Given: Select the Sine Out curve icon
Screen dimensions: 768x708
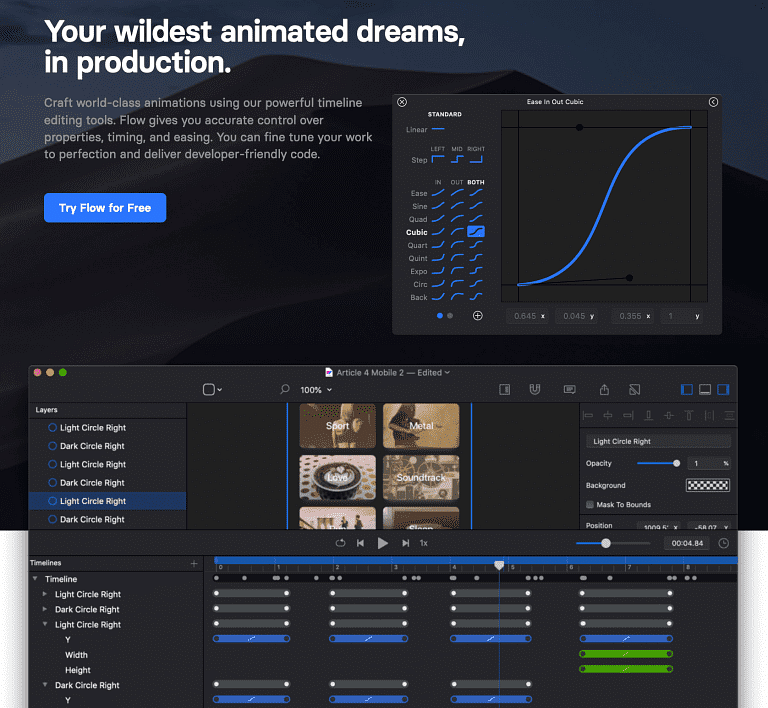Looking at the screenshot, I should pyautogui.click(x=457, y=206).
